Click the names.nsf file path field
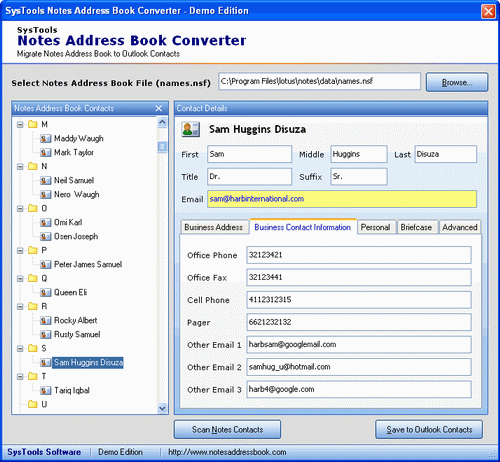 (x=319, y=81)
